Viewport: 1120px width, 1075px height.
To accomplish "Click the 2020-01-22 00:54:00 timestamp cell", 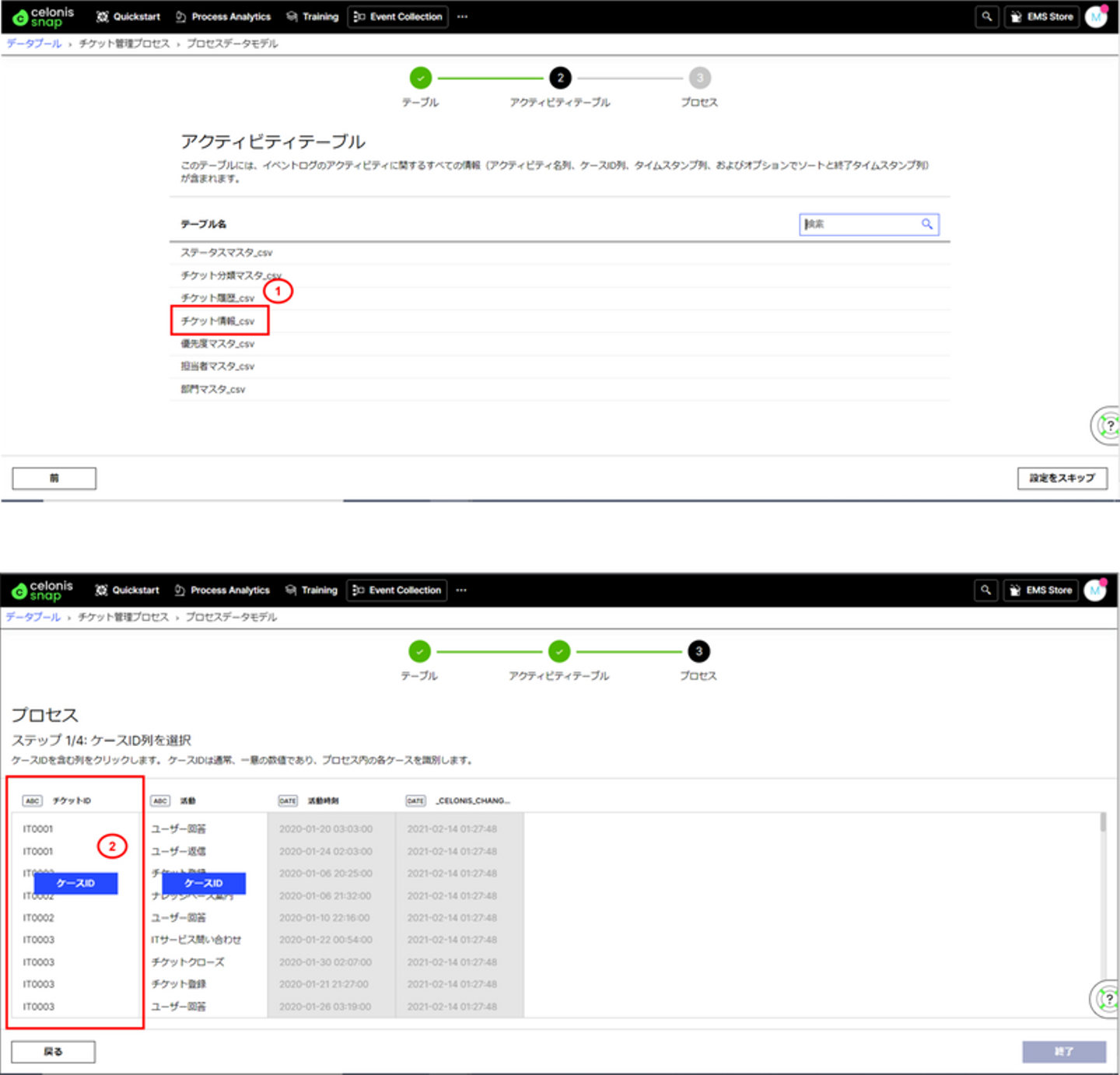I will (x=326, y=940).
